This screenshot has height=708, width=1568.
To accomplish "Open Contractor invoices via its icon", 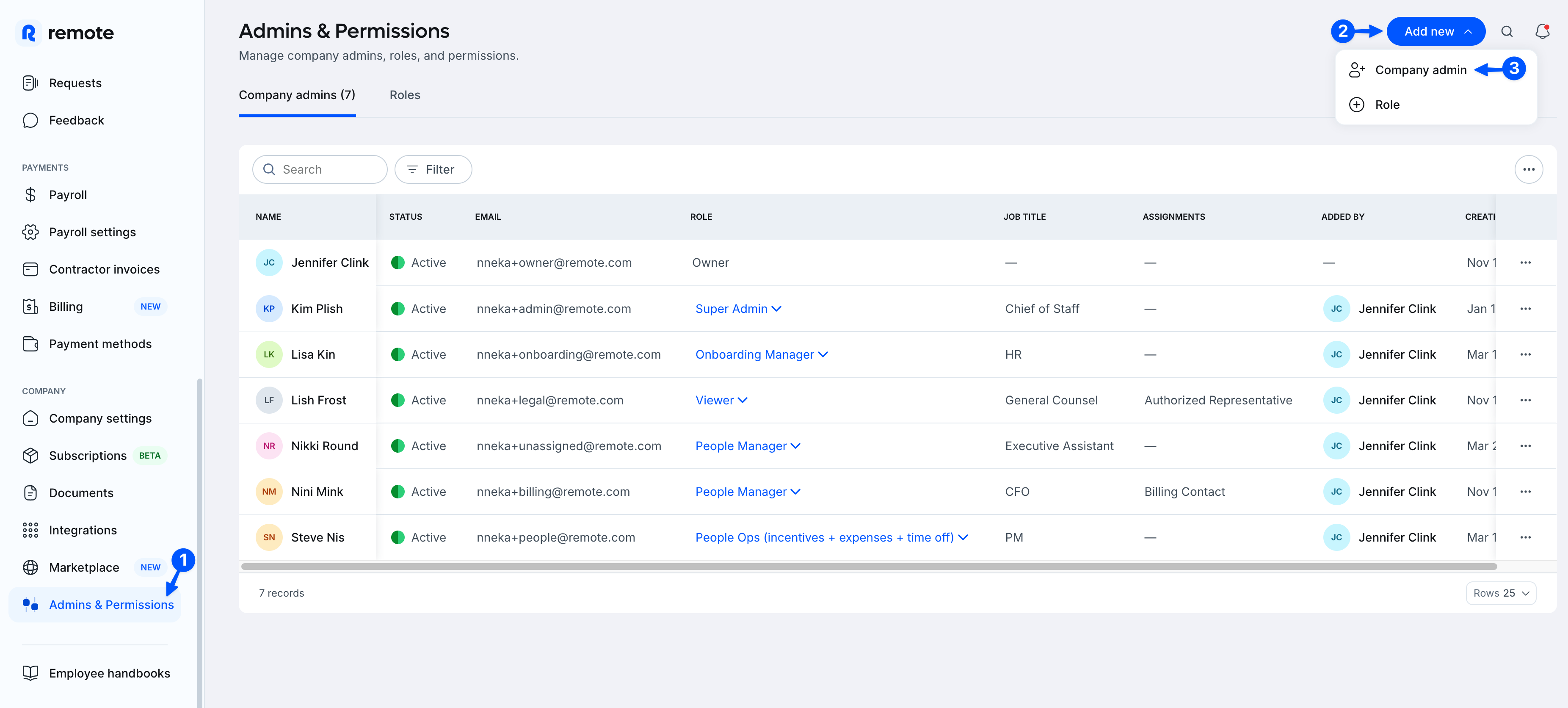I will (30, 268).
